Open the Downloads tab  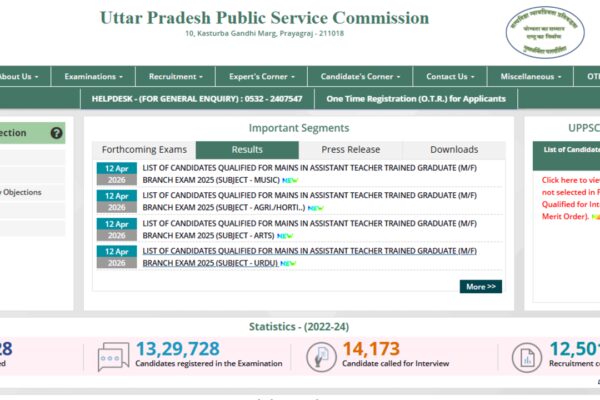(x=454, y=150)
